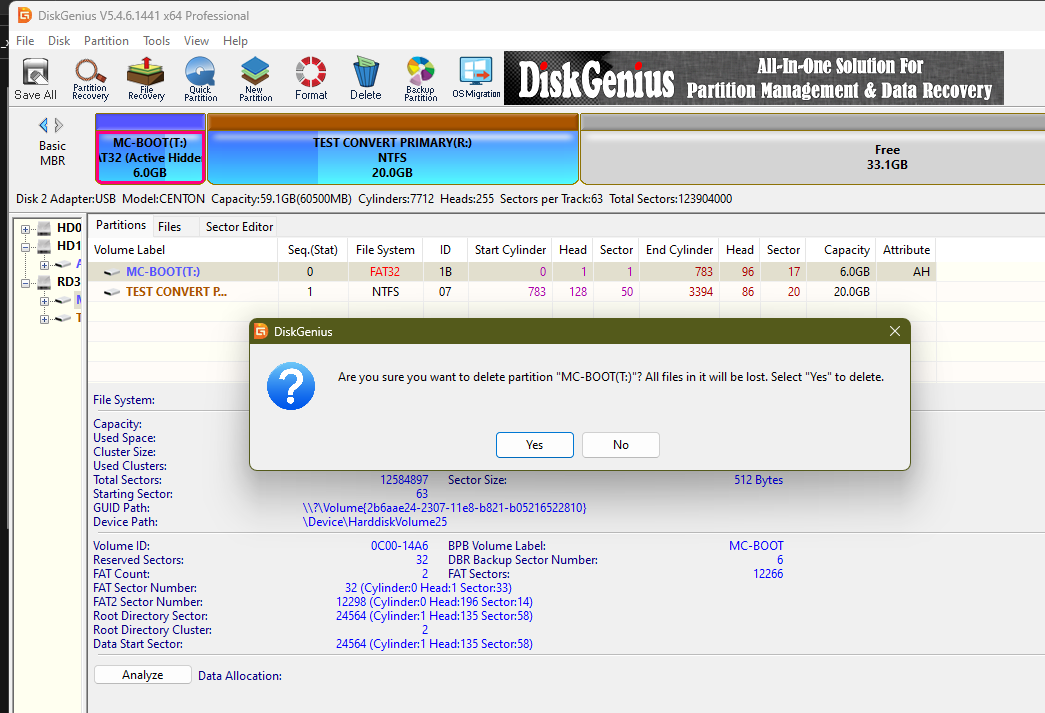This screenshot has height=713, width=1045.
Task: Switch to the Partitions tab
Action: click(121, 225)
